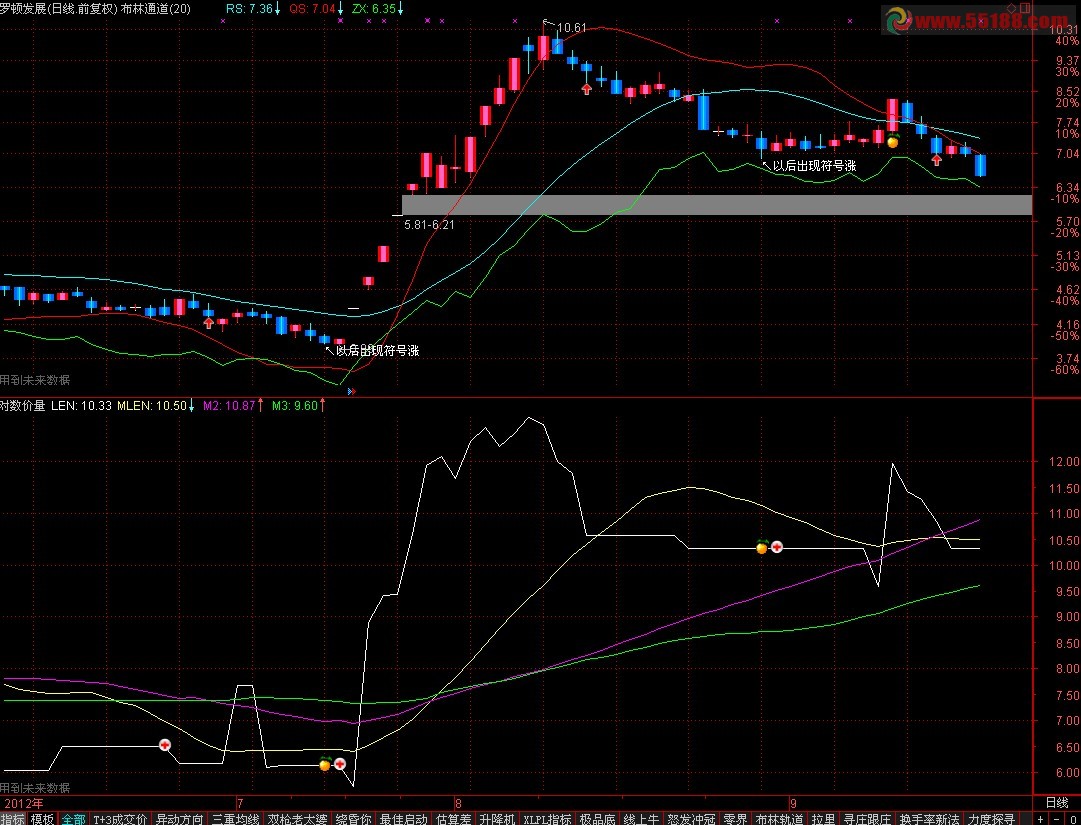Screen dimensions: 1081x825
Task: Click the LEN: 10.33 readout
Action: pos(81,405)
